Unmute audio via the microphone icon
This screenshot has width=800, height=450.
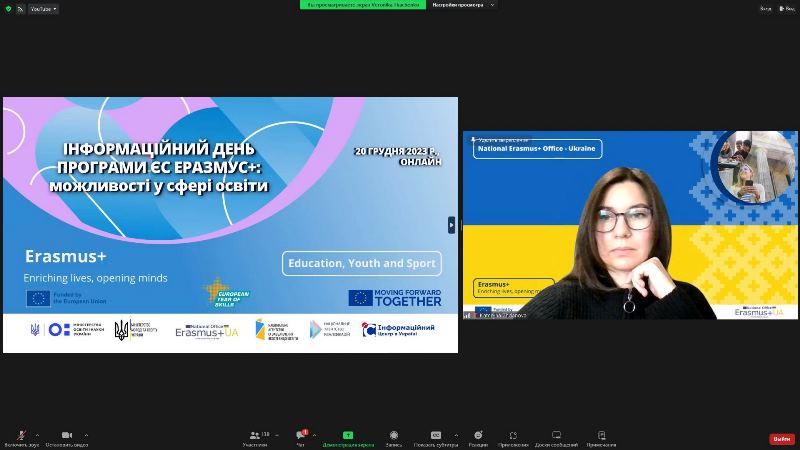(21, 435)
